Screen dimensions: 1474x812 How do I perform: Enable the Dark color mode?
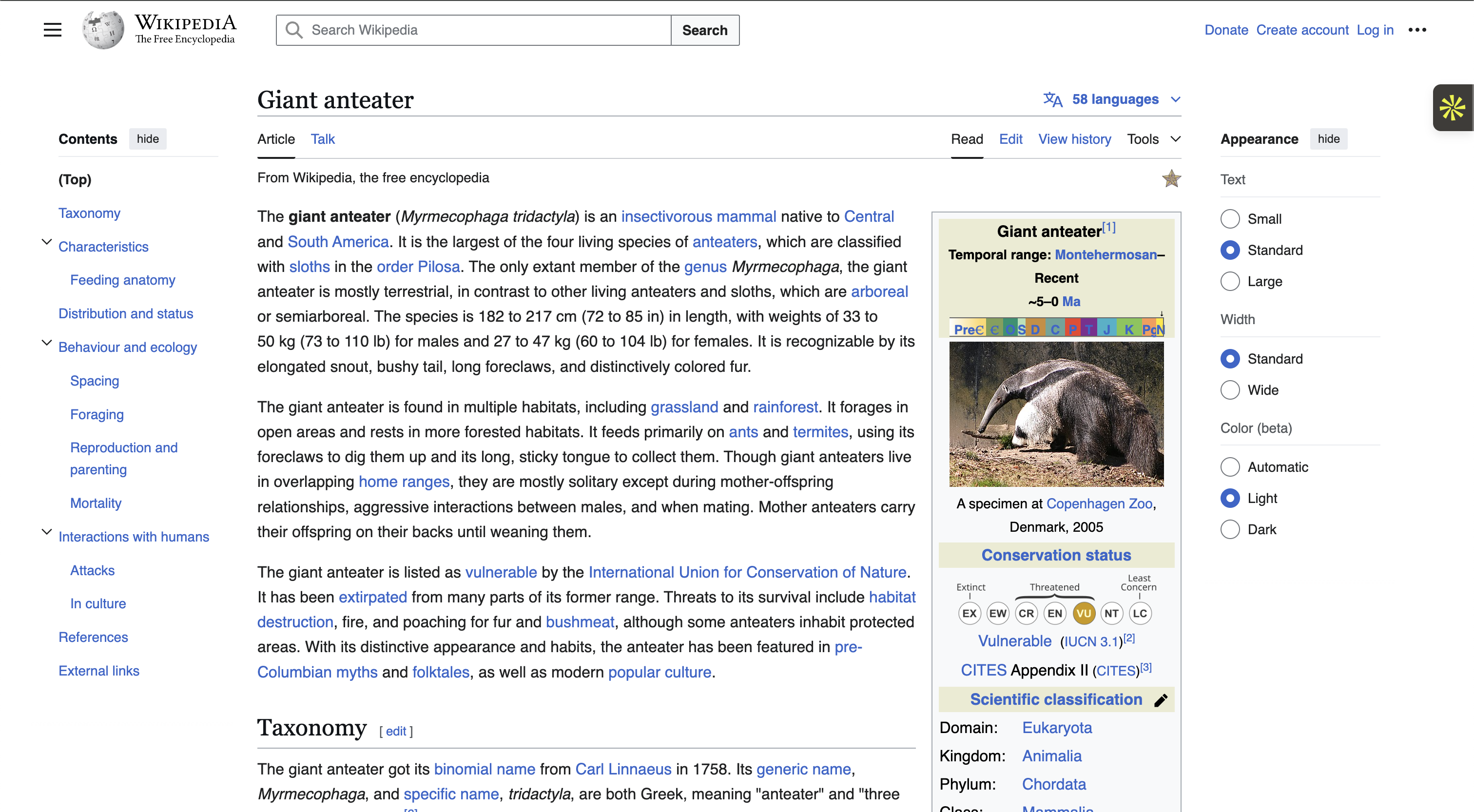1230,529
